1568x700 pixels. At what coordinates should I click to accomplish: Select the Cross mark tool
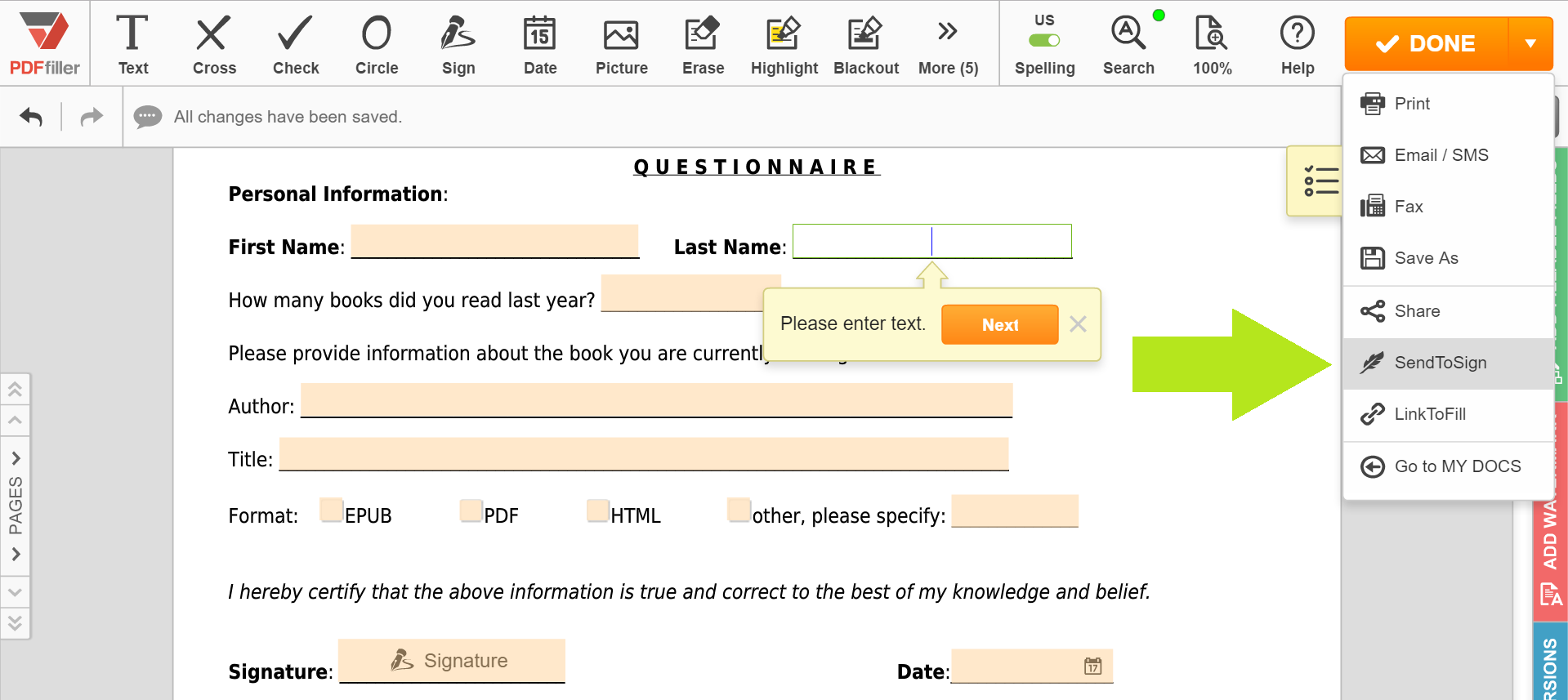point(214,44)
